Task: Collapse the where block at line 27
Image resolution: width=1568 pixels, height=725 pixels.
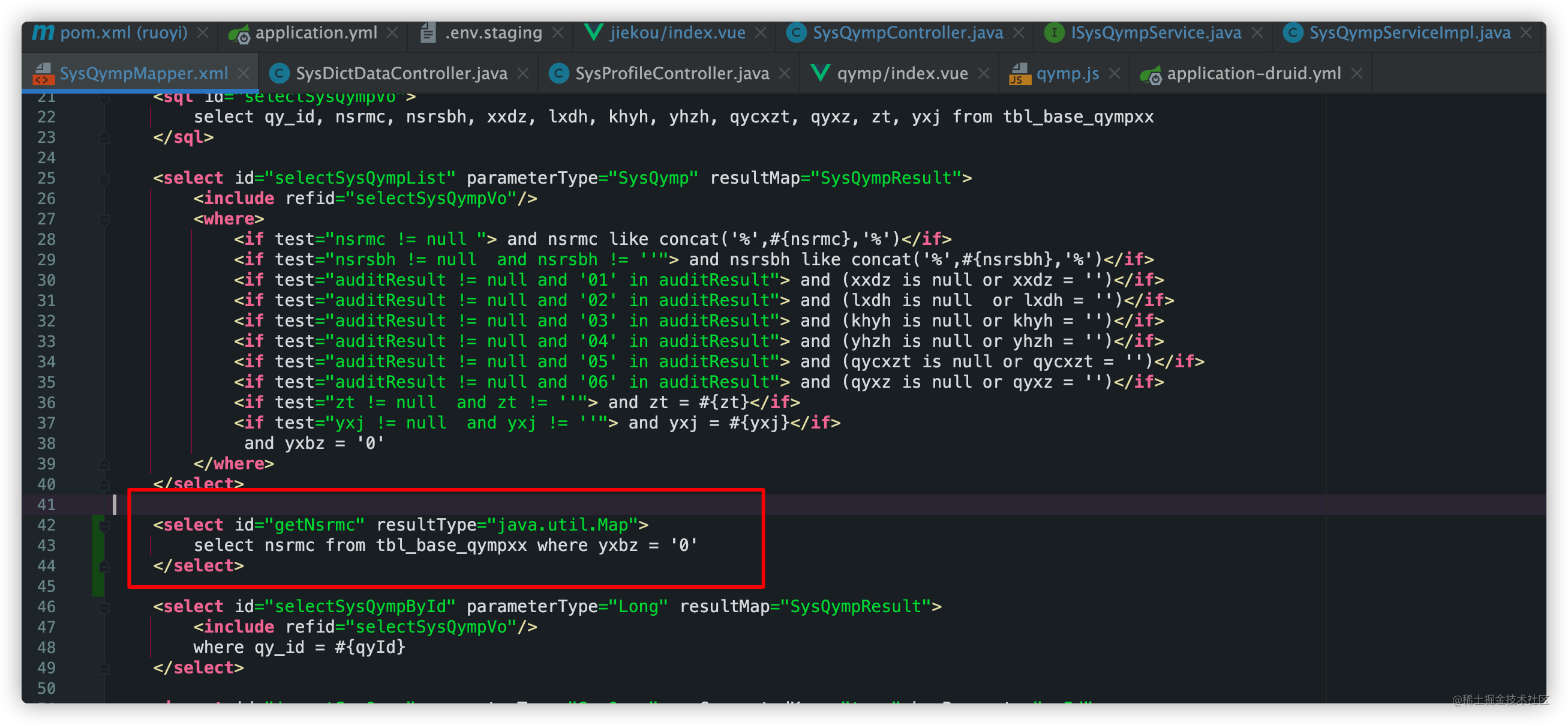Action: (105, 219)
